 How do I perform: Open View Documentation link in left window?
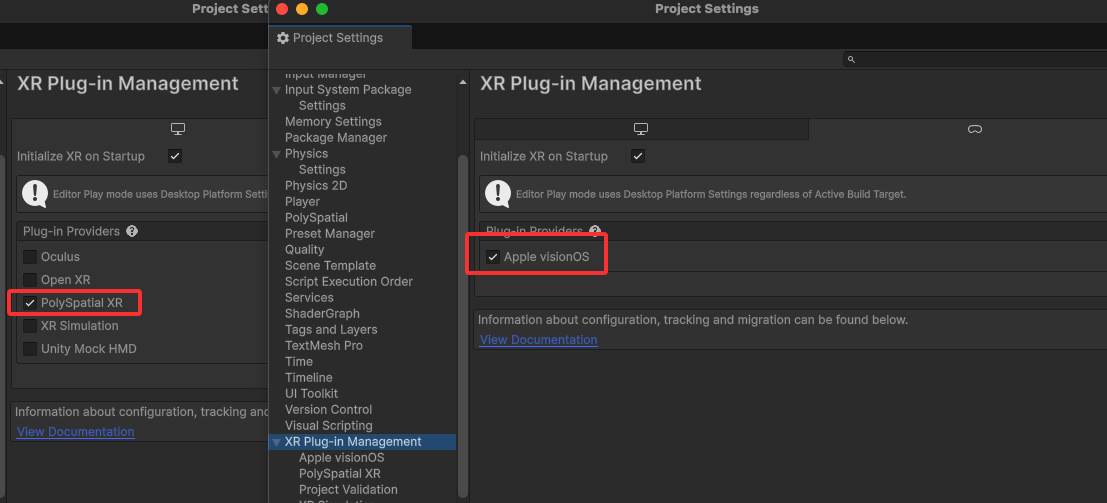[76, 432]
